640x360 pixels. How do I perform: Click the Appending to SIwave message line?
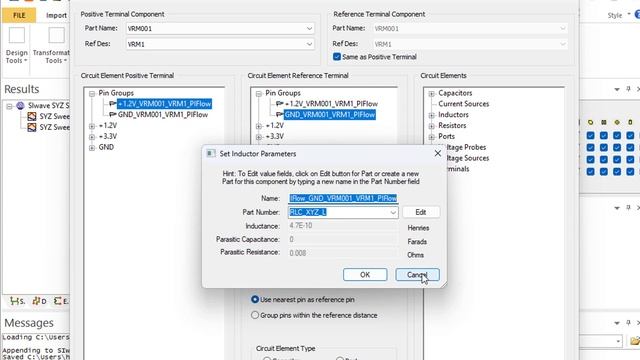pos(36,350)
